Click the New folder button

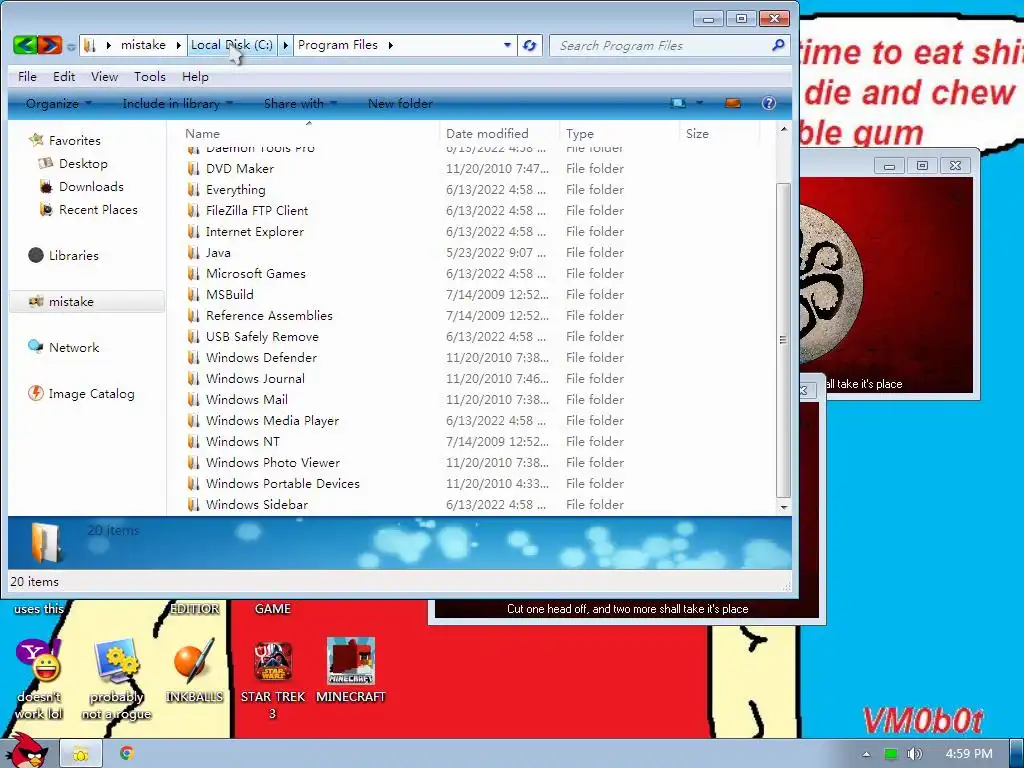(400, 103)
